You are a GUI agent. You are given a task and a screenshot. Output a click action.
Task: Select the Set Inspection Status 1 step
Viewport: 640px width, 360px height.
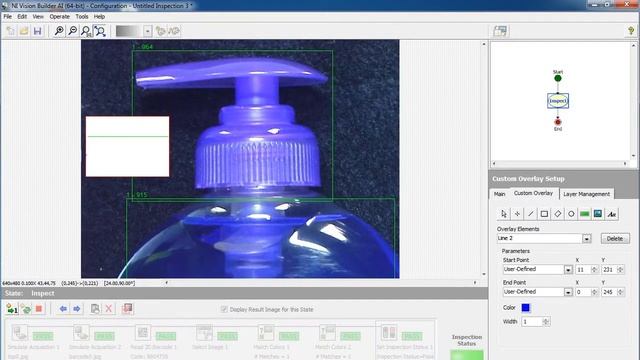405,341
